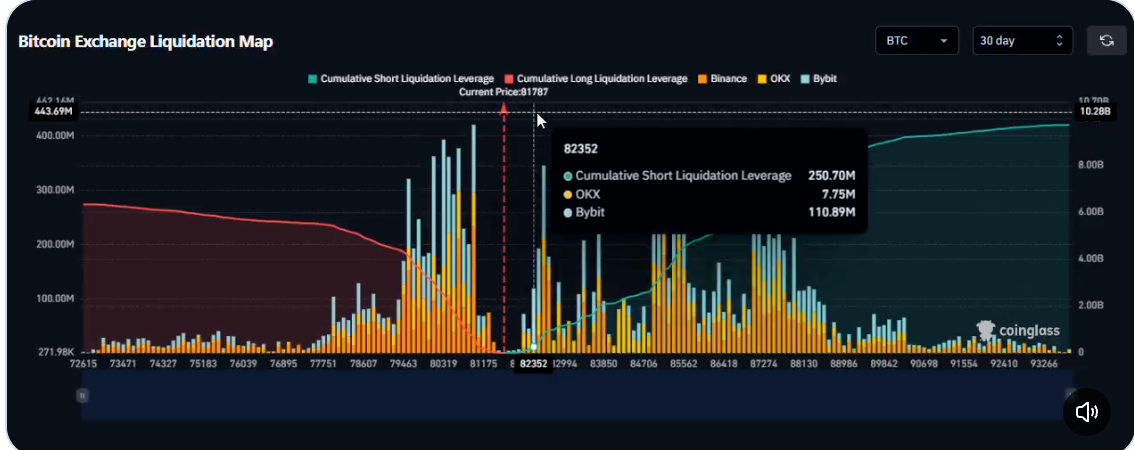Toggle the speaker mute button
The image size is (1134, 450).
click(1087, 412)
